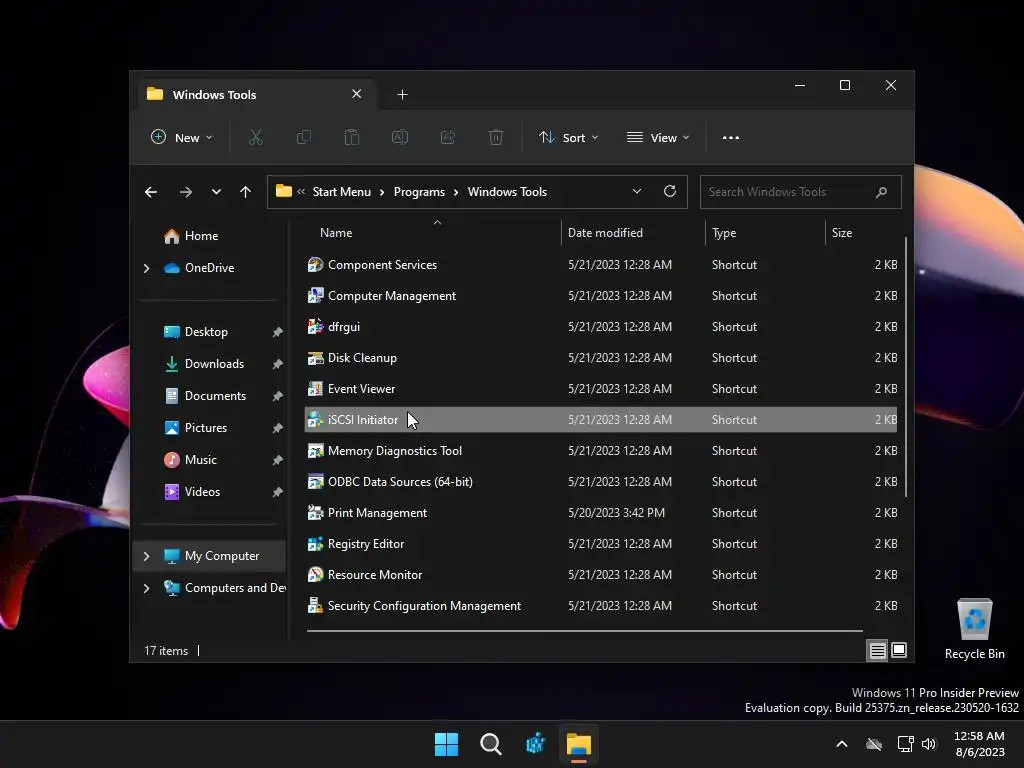Select the iSCSI Initiator row
Viewport: 1024px width, 768px height.
click(x=601, y=420)
